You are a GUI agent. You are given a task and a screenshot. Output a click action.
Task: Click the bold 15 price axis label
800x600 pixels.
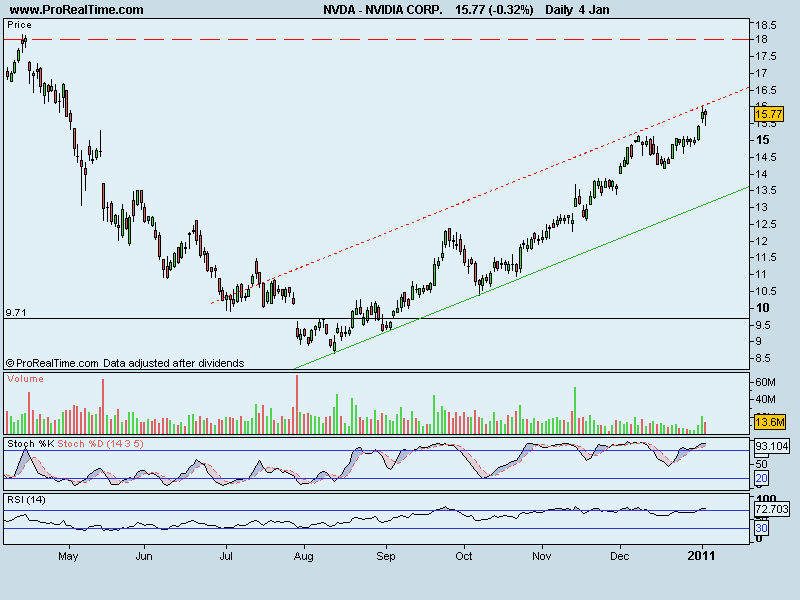click(x=762, y=140)
